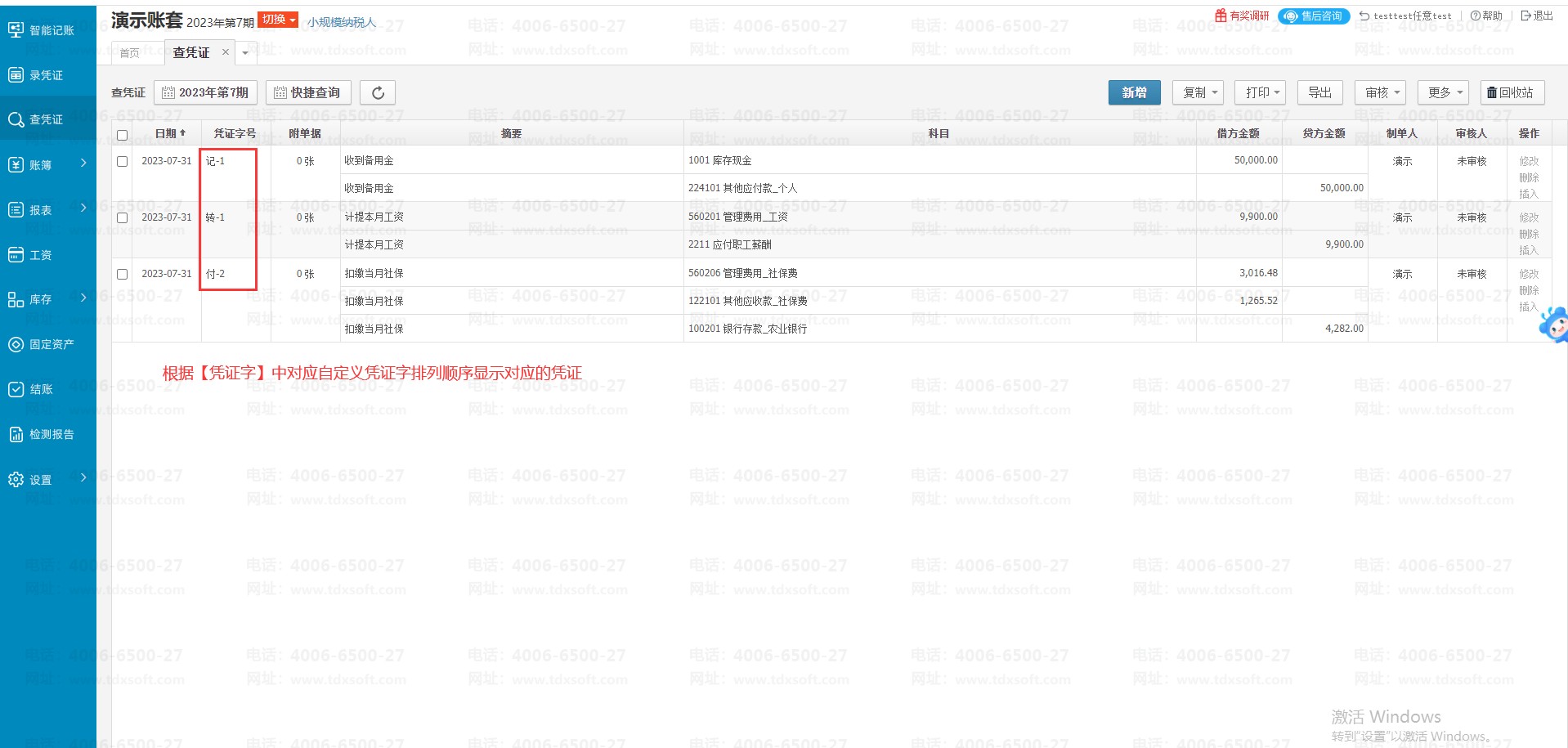This screenshot has height=748, width=1568.
Task: Click the mascot assistant icon at right edge
Action: [1553, 325]
